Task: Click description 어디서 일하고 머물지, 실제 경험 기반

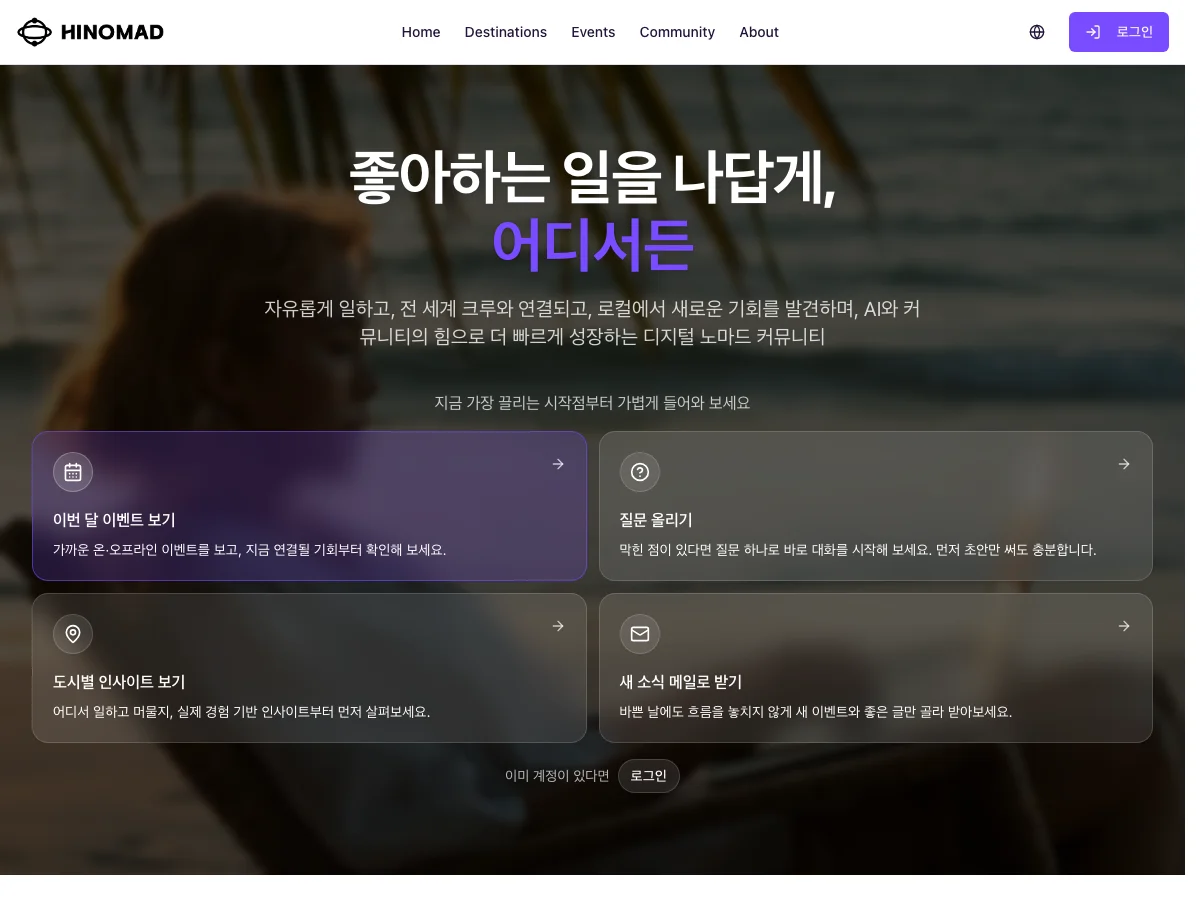Action: pos(242,712)
